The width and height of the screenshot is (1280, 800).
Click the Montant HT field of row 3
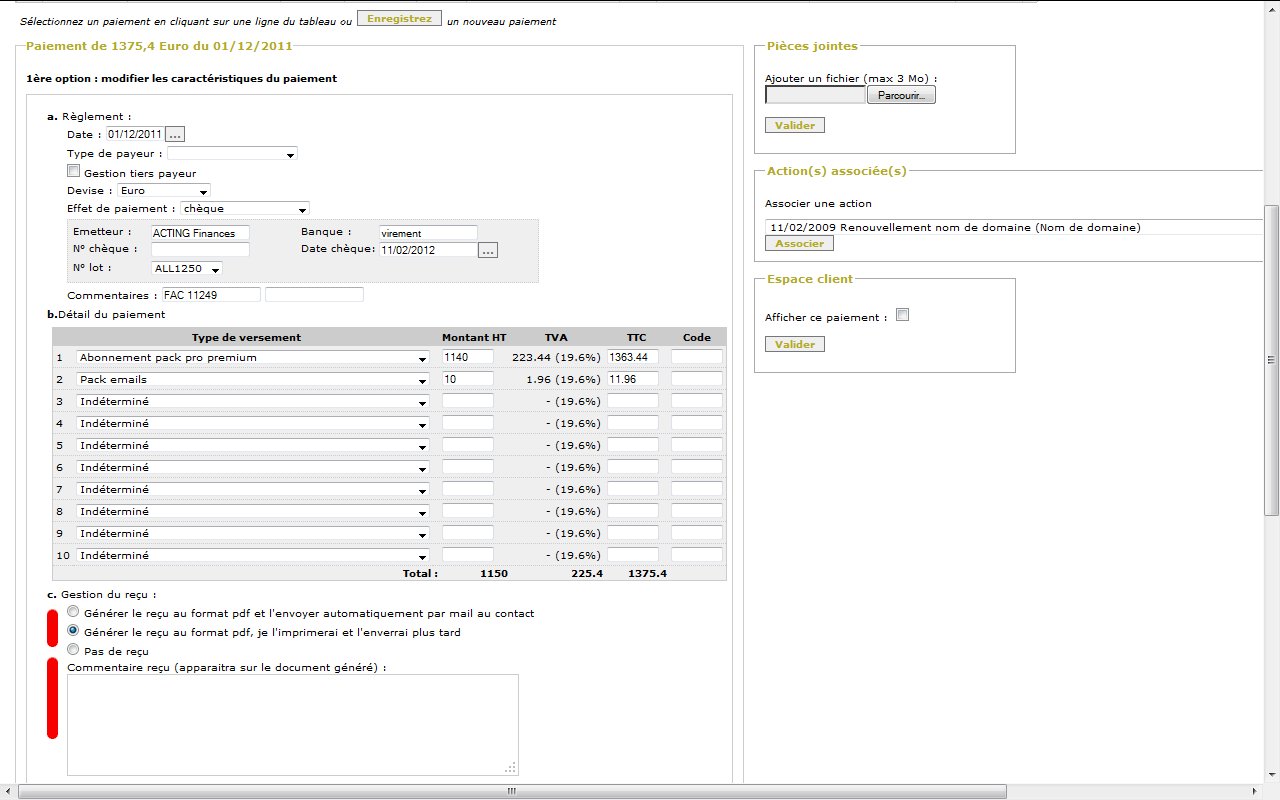pos(467,401)
